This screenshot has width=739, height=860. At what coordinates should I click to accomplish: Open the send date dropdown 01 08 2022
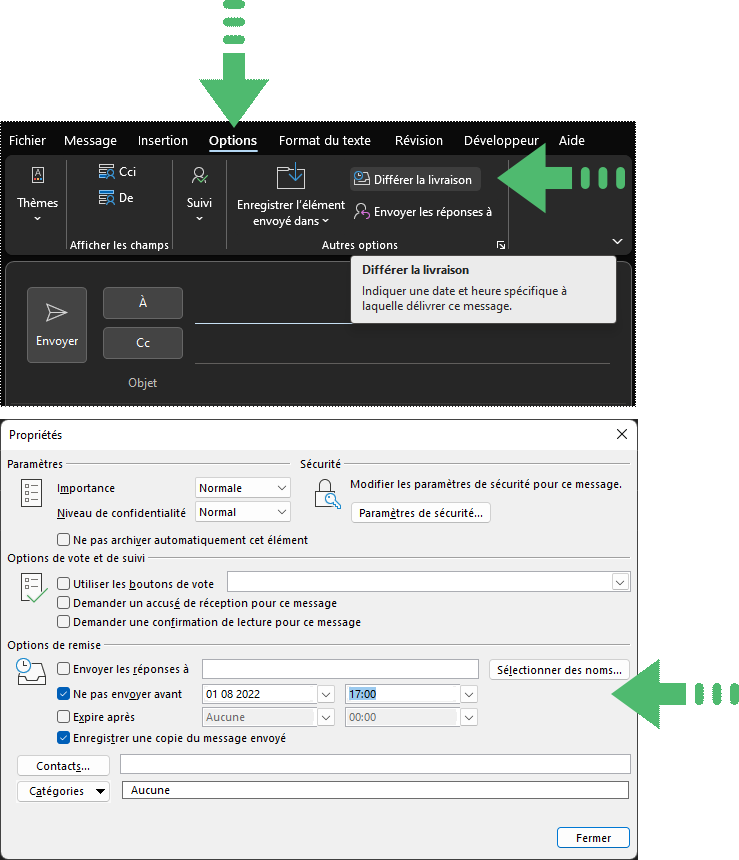click(x=326, y=694)
